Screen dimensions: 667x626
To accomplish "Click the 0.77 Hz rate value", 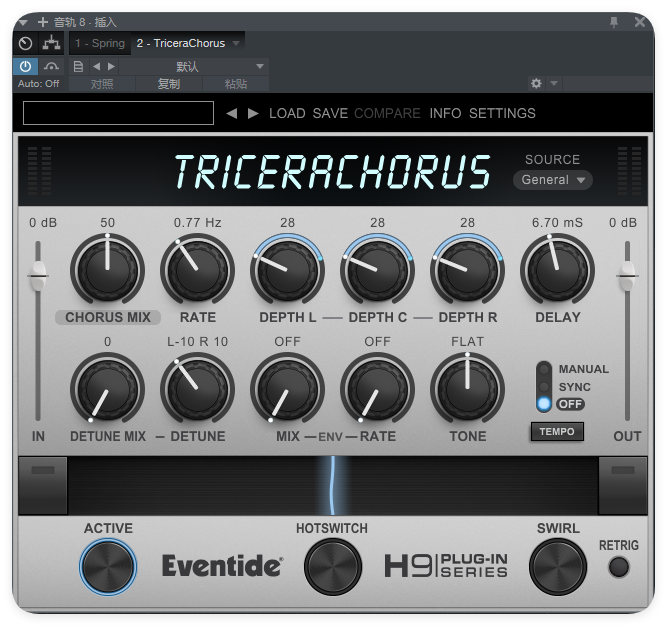I will click(197, 222).
